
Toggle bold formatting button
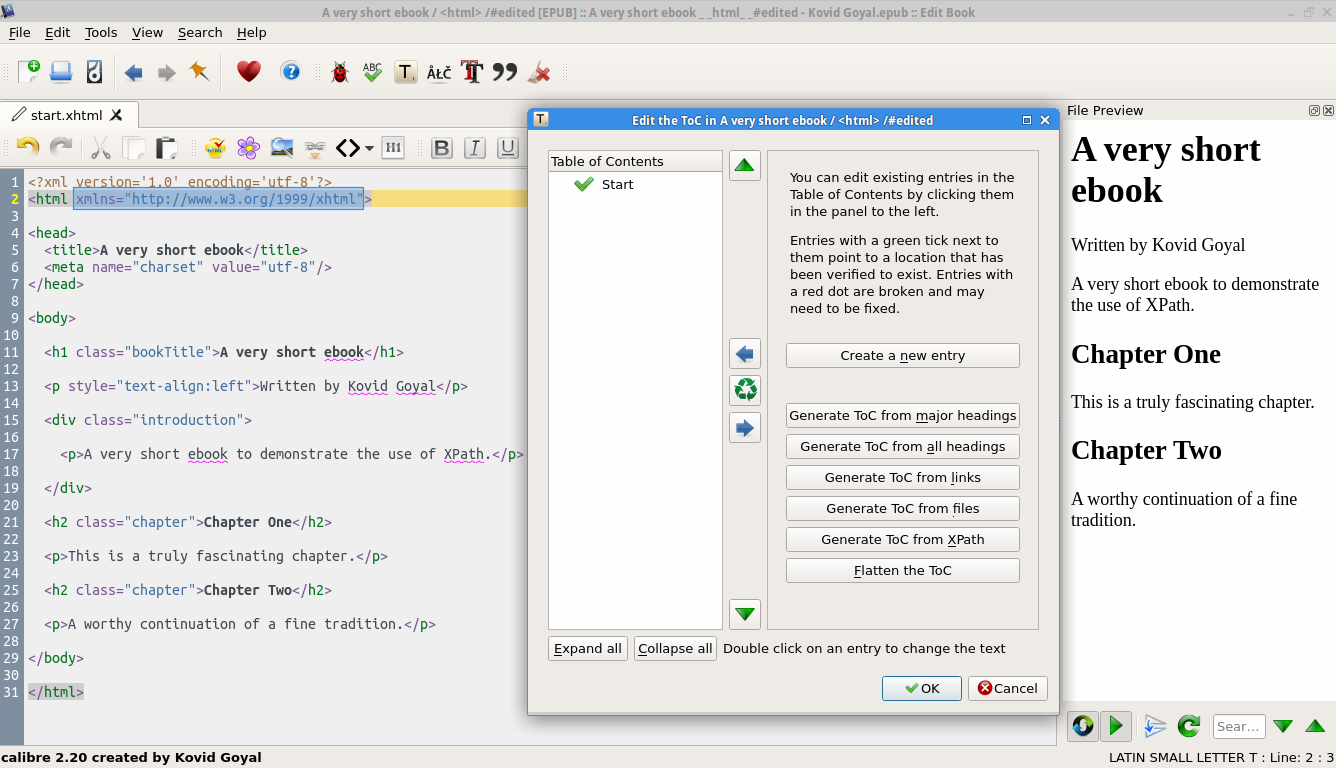click(x=441, y=148)
